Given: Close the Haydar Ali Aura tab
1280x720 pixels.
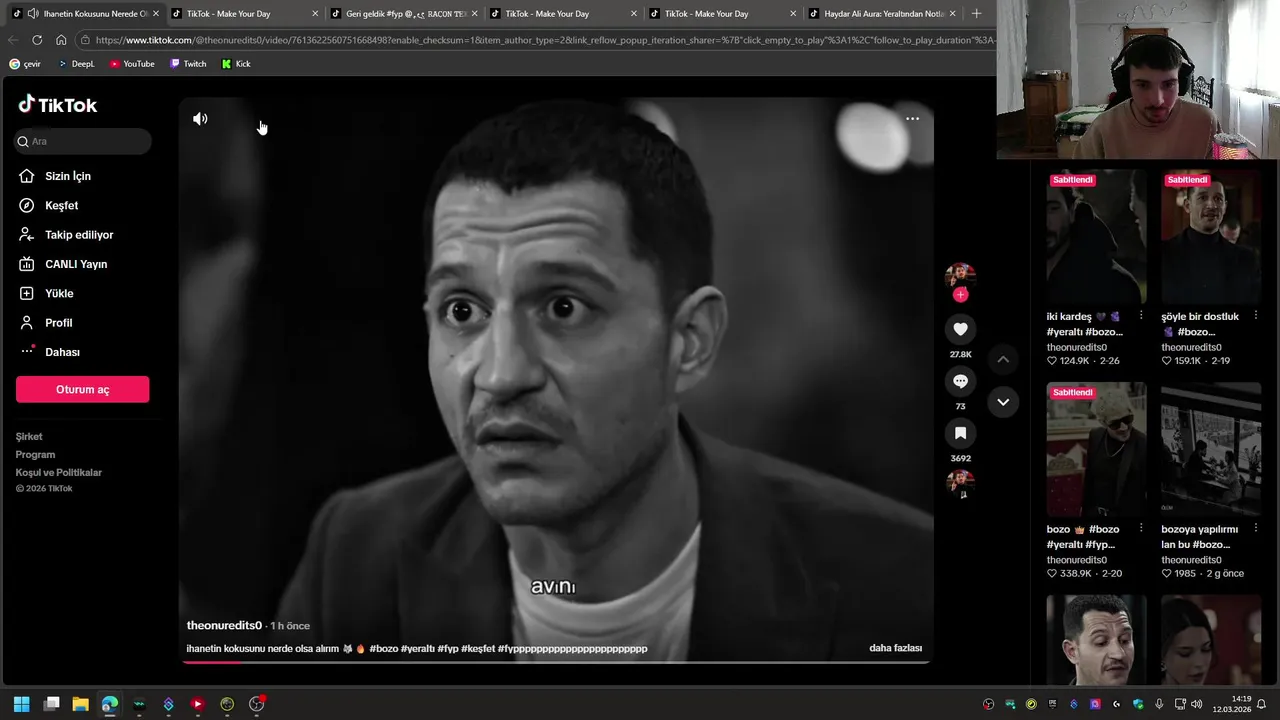Looking at the screenshot, I should pos(953,14).
